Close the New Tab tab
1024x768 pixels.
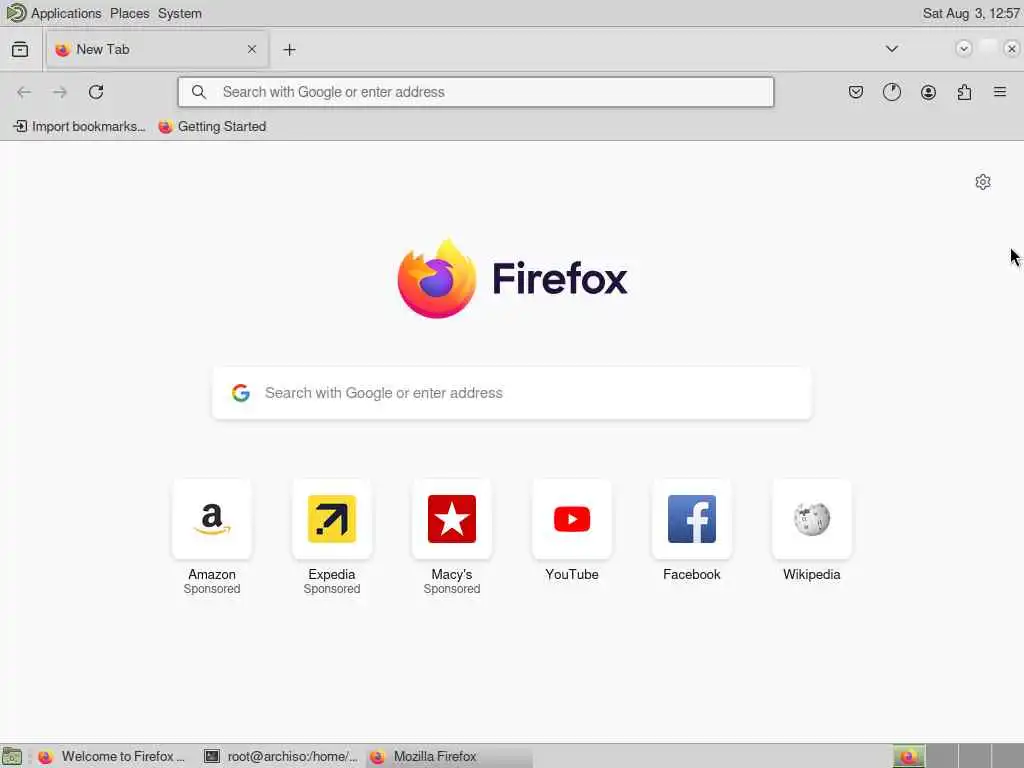pos(251,50)
